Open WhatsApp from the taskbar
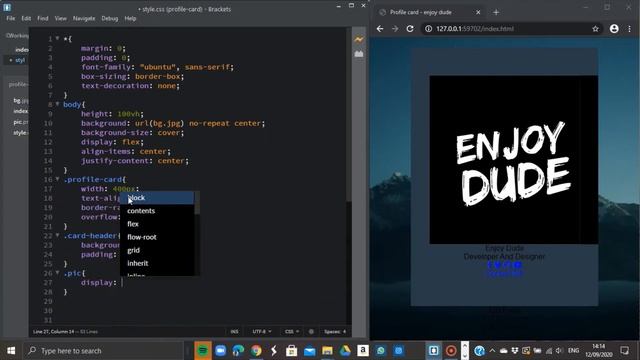The image size is (640, 360). 380,351
